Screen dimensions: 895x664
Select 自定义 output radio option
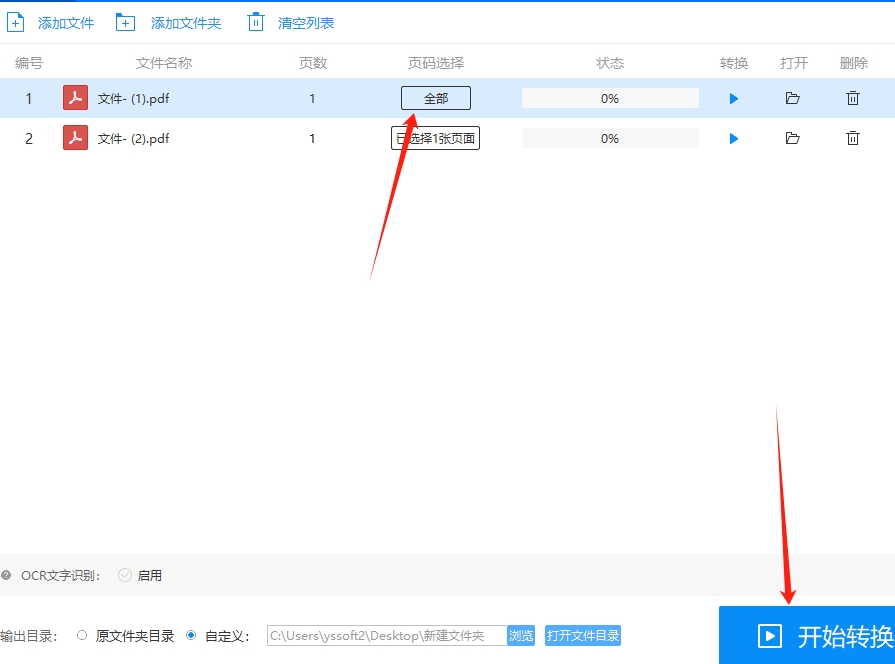coord(191,635)
